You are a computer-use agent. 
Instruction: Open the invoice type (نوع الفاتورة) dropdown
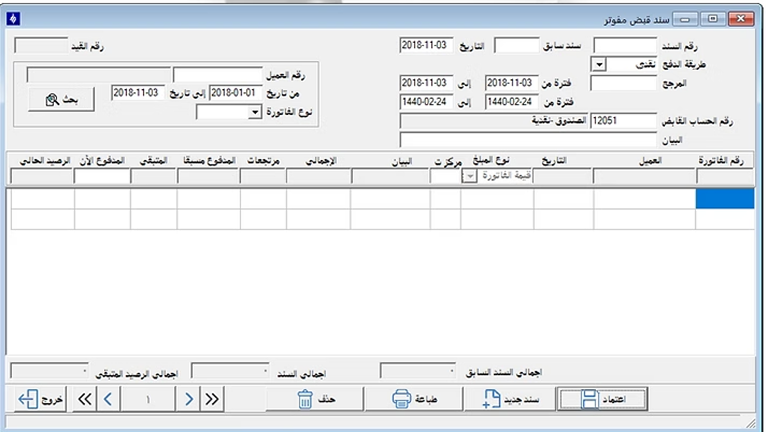pyautogui.click(x=255, y=113)
